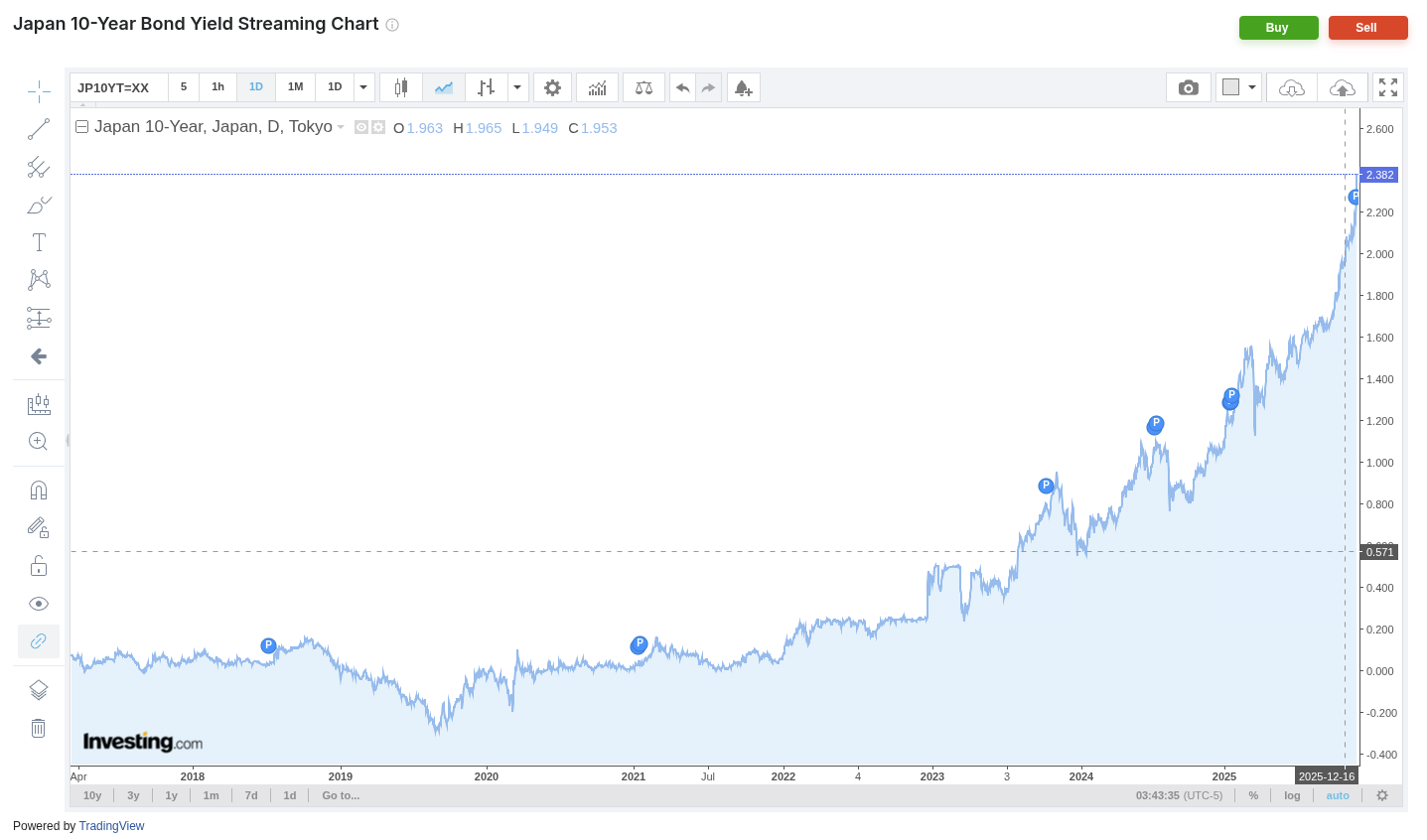Click the JP10YT=XX symbol input field

pyautogui.click(x=119, y=87)
